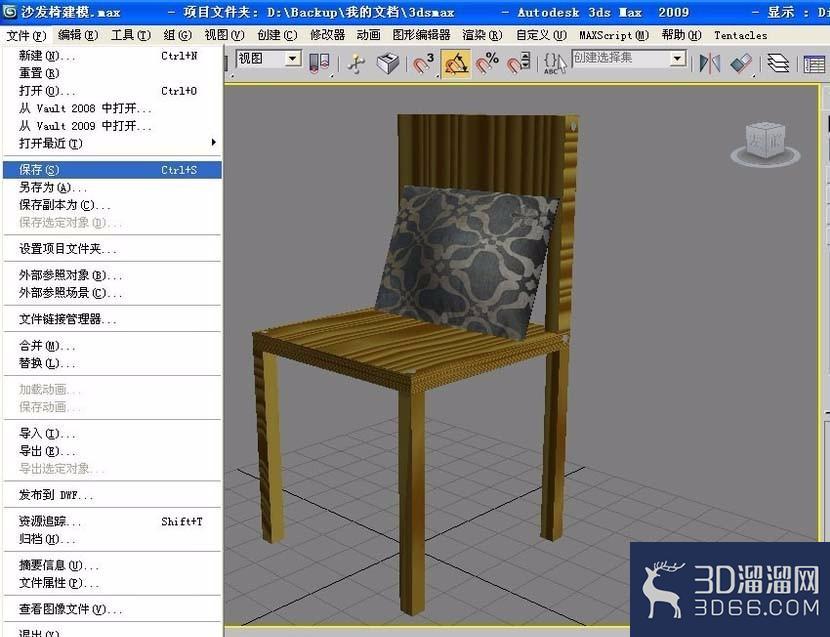
Task: Choose 导入(I) menu entry
Action: pos(112,433)
